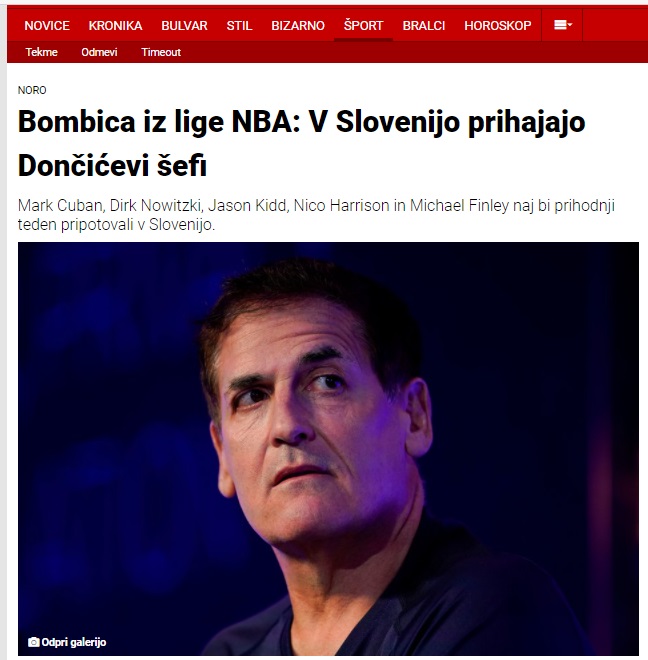Open the Timeout sub-section
This screenshot has width=648, height=660.
click(x=161, y=52)
